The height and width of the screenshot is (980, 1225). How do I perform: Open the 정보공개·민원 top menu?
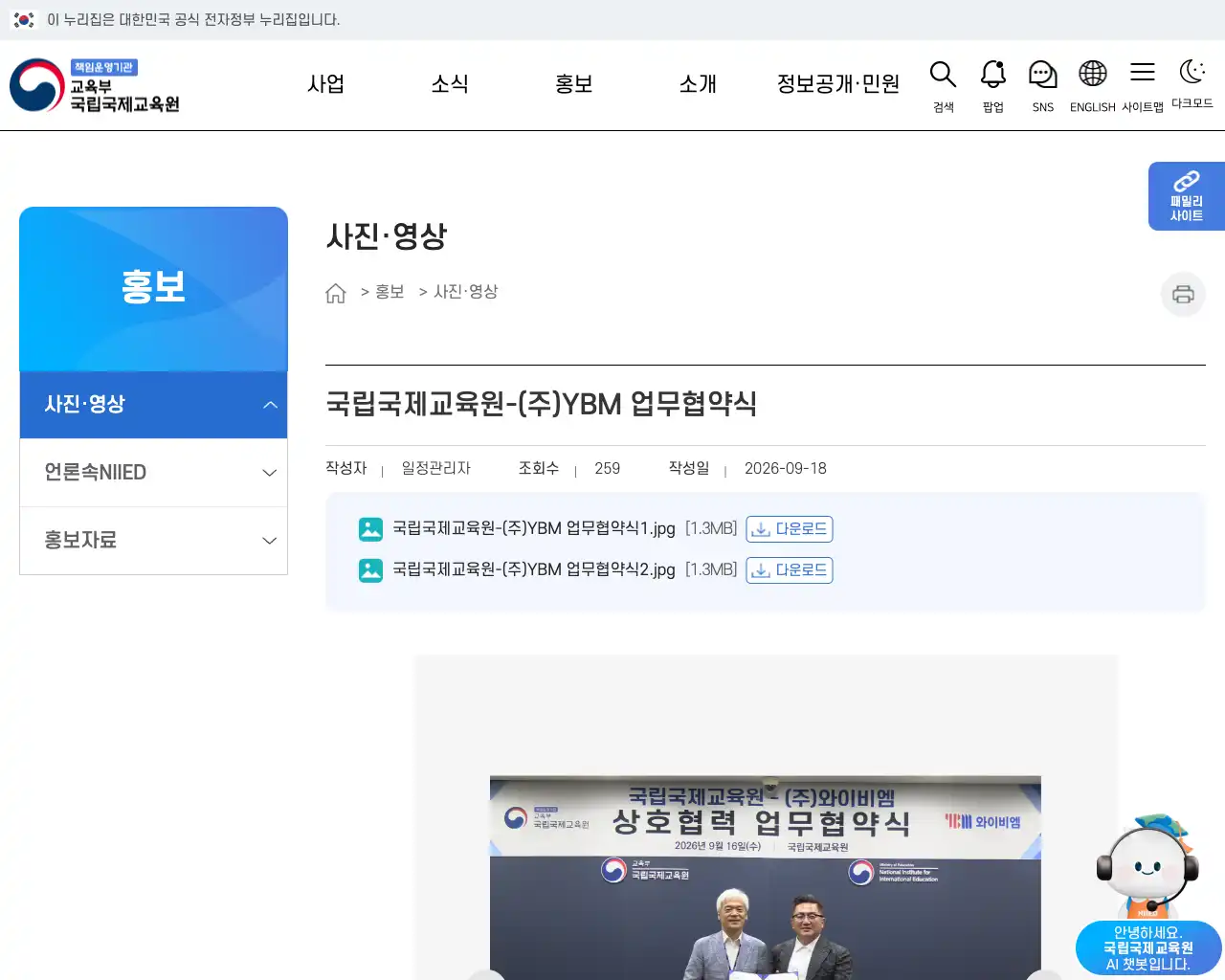[x=838, y=84]
